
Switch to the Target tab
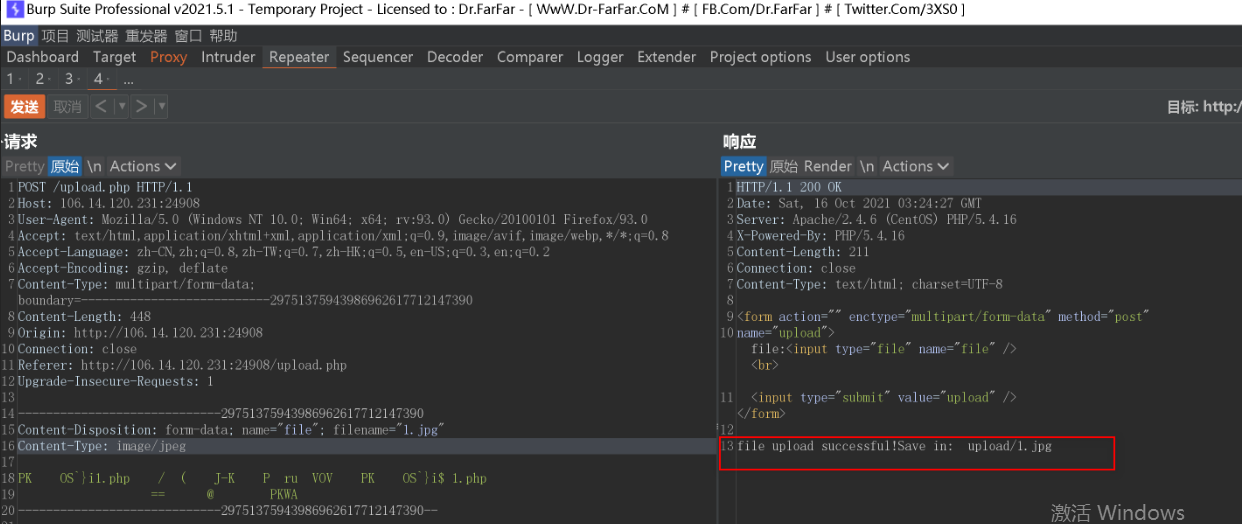tap(114, 57)
